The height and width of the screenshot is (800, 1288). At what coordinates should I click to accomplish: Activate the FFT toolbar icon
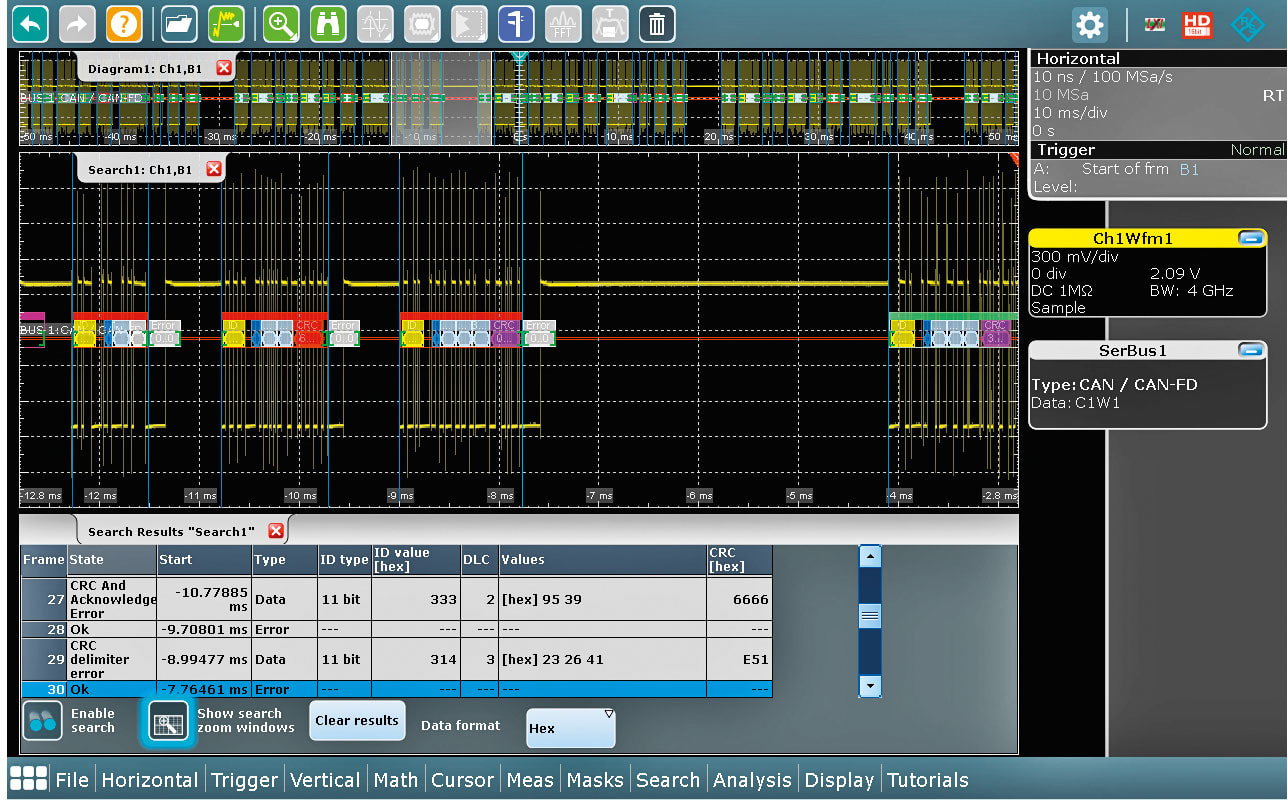point(562,23)
